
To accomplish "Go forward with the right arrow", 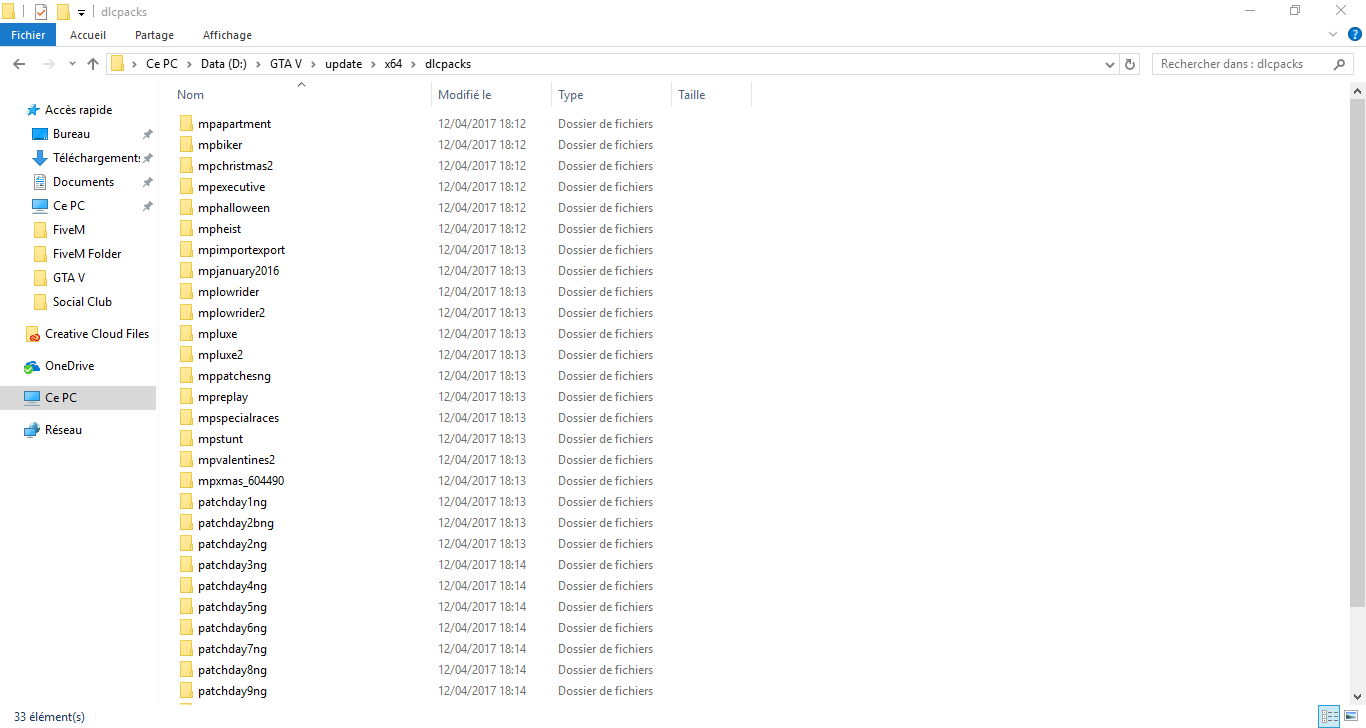I will tap(48, 64).
